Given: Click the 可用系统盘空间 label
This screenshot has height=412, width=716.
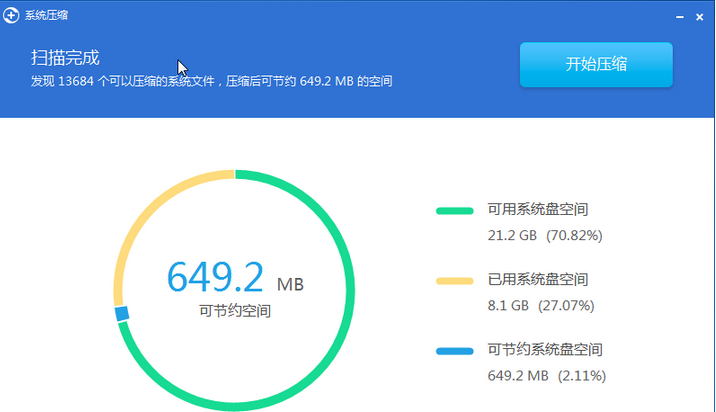Looking at the screenshot, I should click(x=537, y=210).
